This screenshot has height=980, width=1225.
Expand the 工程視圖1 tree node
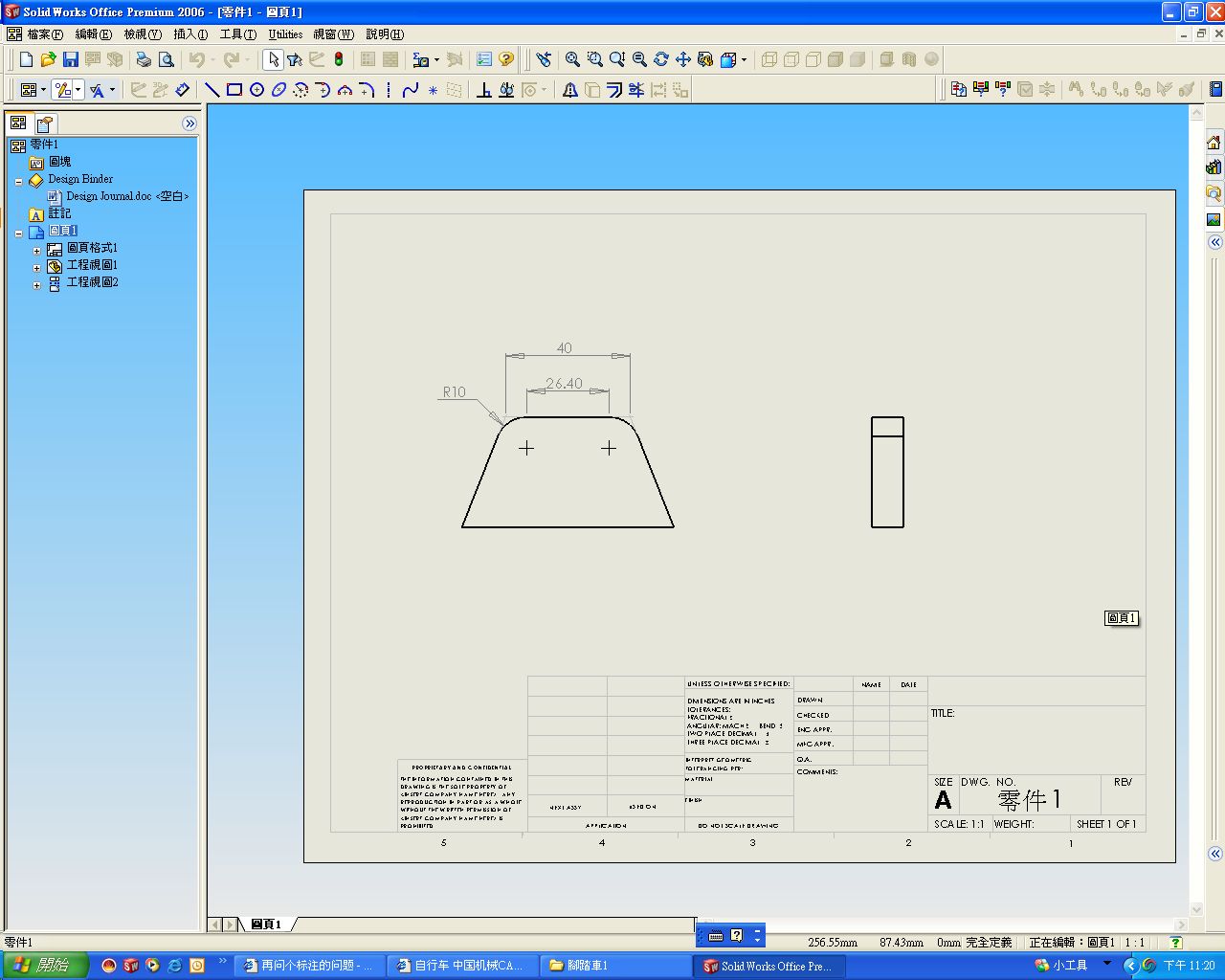click(36, 268)
